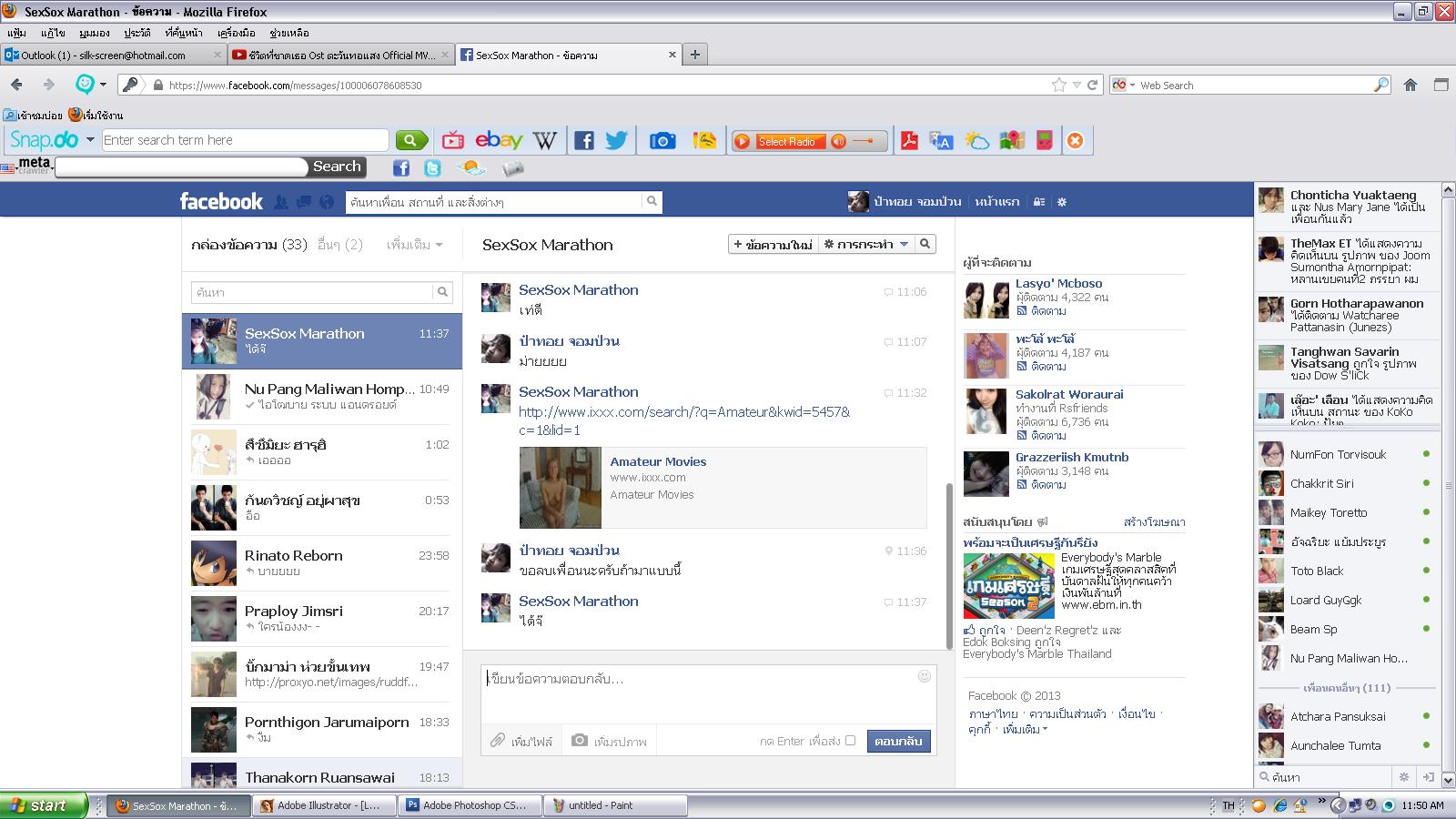Open the weather icon in Snap.do toolbar
Screen dimensions: 1456x819
976,140
